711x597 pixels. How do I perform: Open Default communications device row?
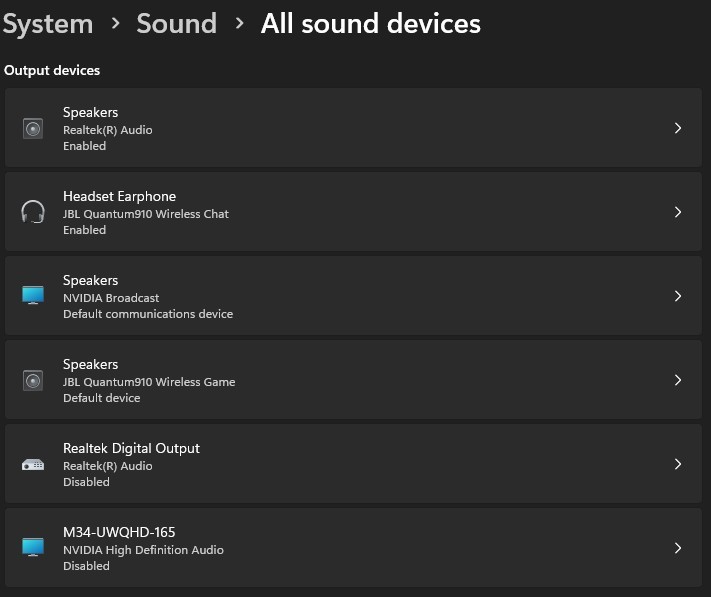coord(353,296)
